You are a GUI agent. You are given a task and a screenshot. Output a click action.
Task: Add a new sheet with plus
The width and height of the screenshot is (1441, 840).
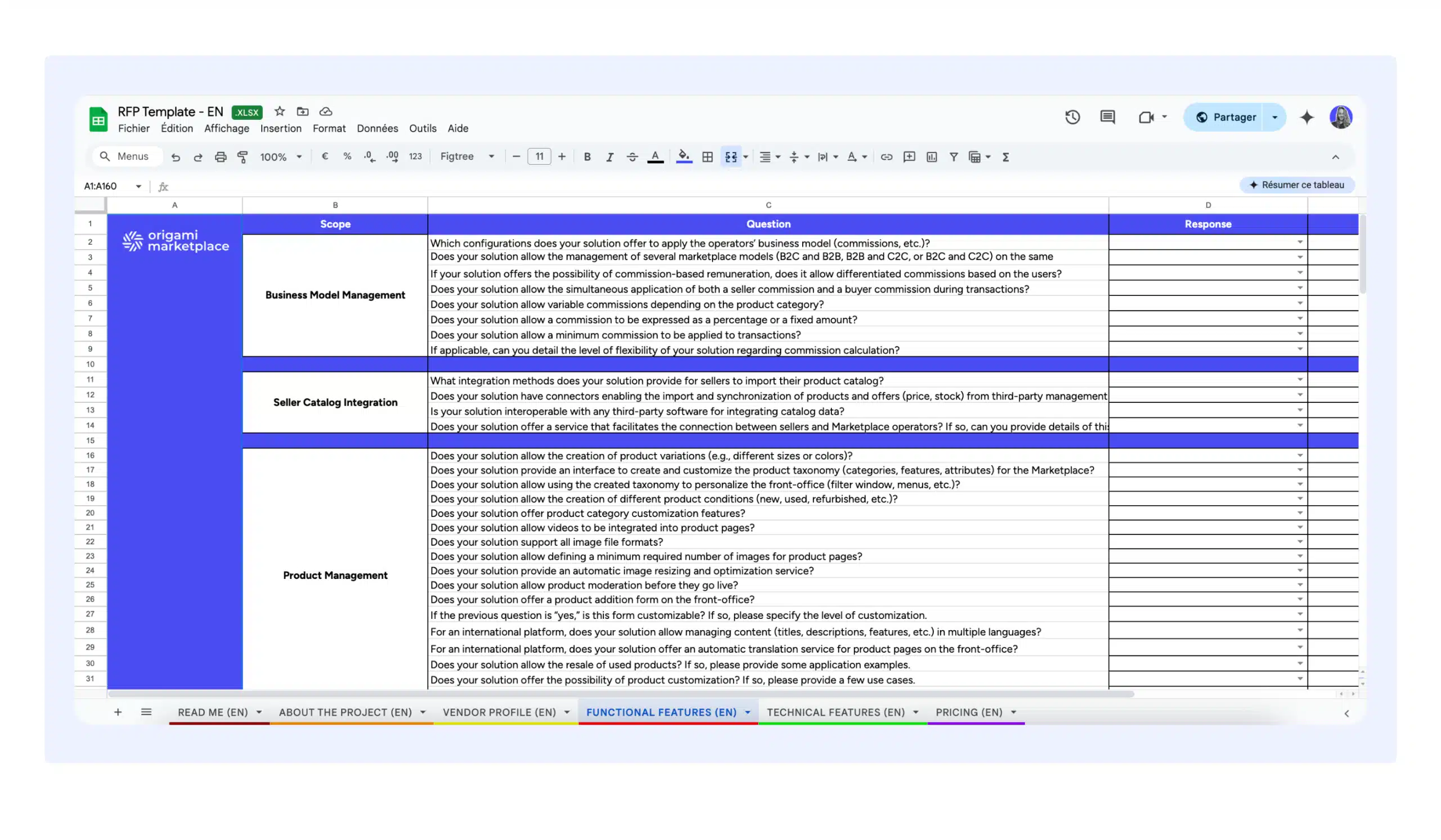[x=118, y=712]
